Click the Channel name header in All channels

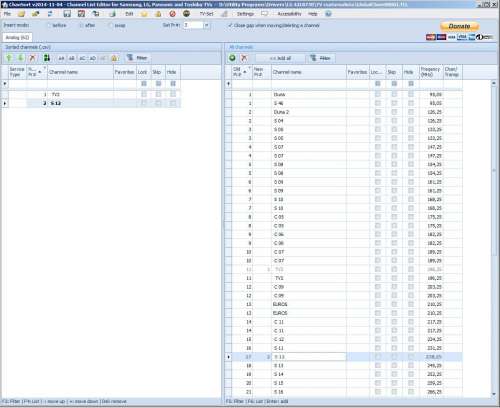tap(309, 72)
